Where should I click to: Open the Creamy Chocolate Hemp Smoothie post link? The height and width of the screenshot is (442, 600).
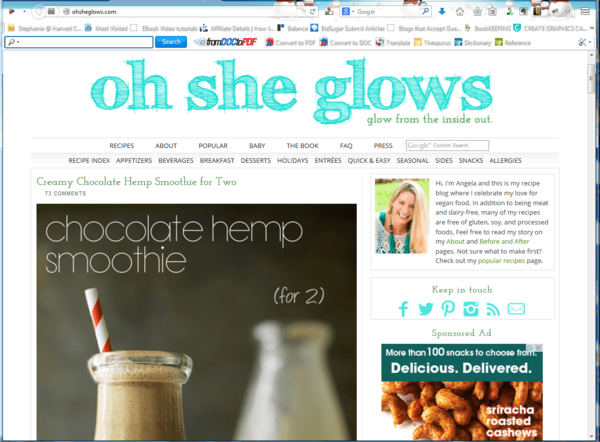136,182
